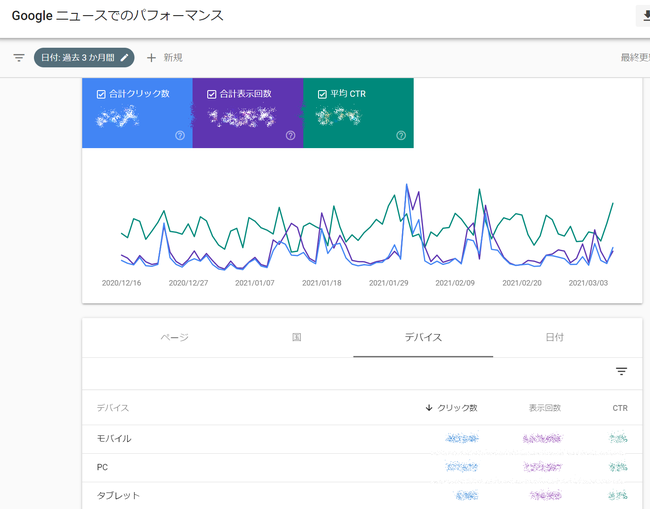Switch to the 日付 tab
This screenshot has width=650, height=509.
click(554, 337)
